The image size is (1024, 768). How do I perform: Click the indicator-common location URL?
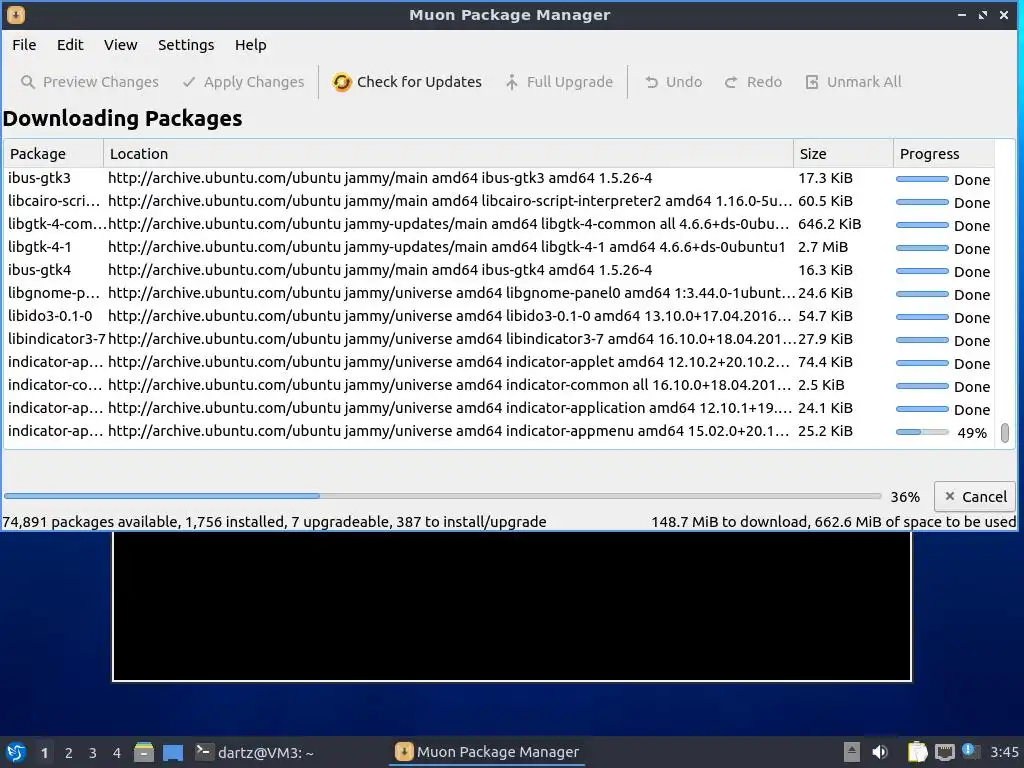tap(449, 385)
